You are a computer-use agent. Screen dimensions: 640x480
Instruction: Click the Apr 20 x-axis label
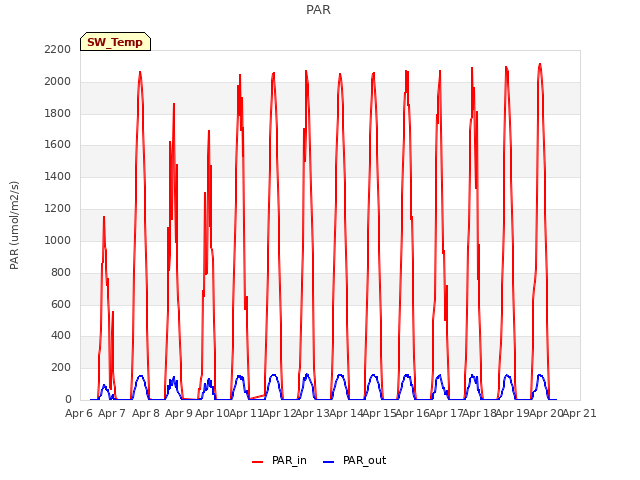pyautogui.click(x=546, y=413)
